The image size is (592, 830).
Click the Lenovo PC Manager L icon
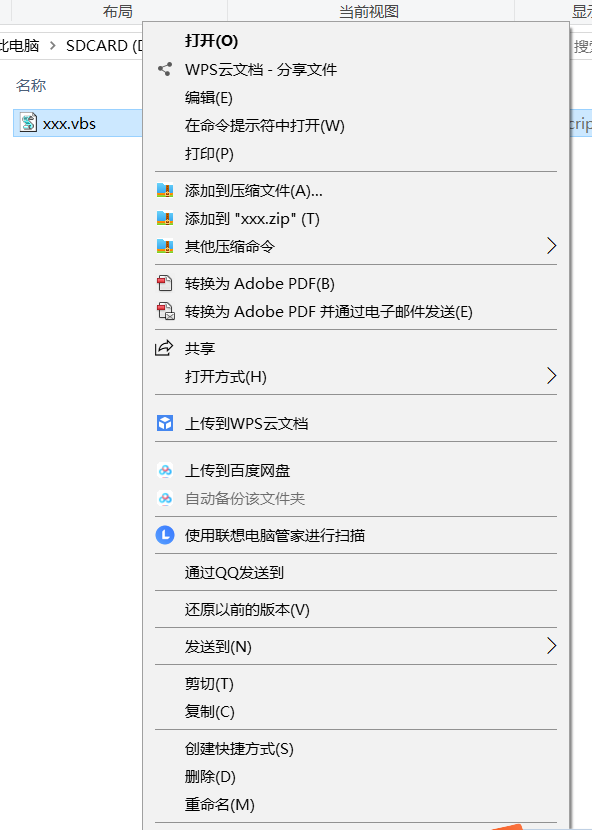[165, 535]
